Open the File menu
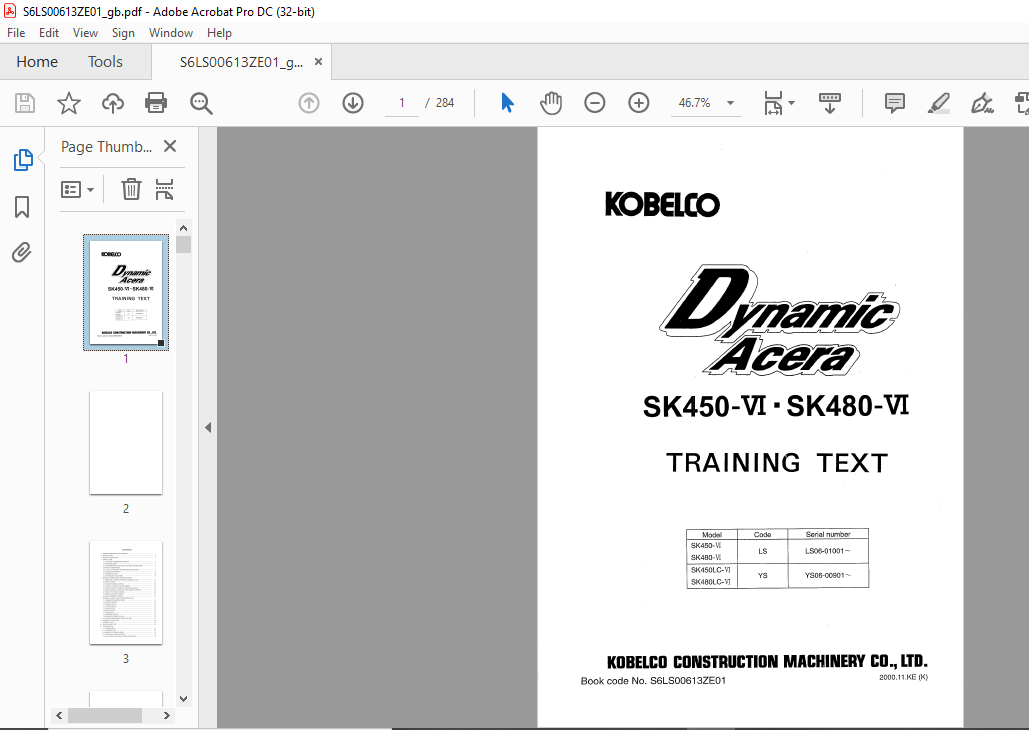The image size is (1029, 730). 16,33
